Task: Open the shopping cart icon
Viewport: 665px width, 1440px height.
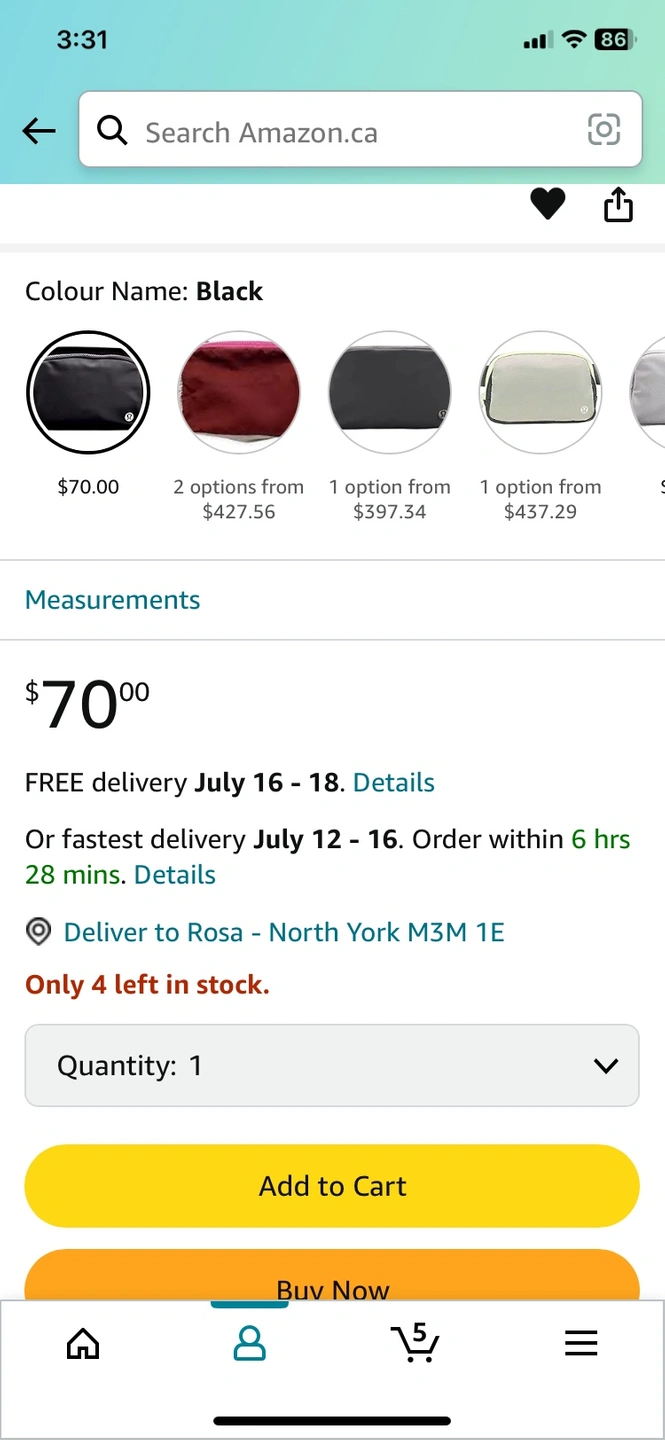Action: 415,1342
